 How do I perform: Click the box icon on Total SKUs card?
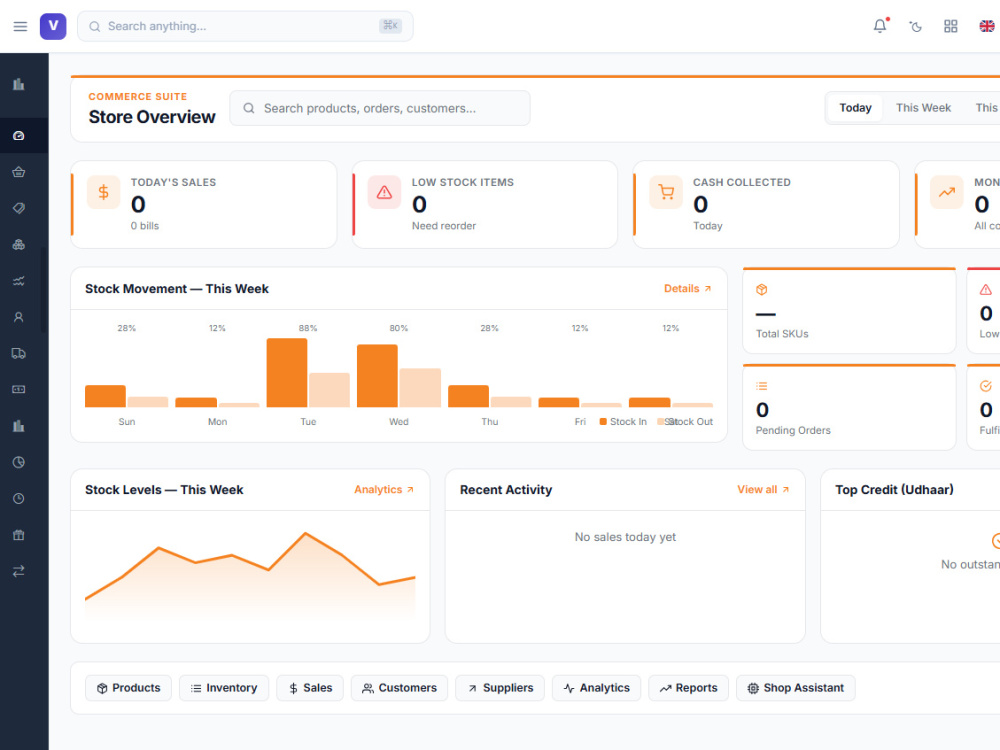[761, 290]
